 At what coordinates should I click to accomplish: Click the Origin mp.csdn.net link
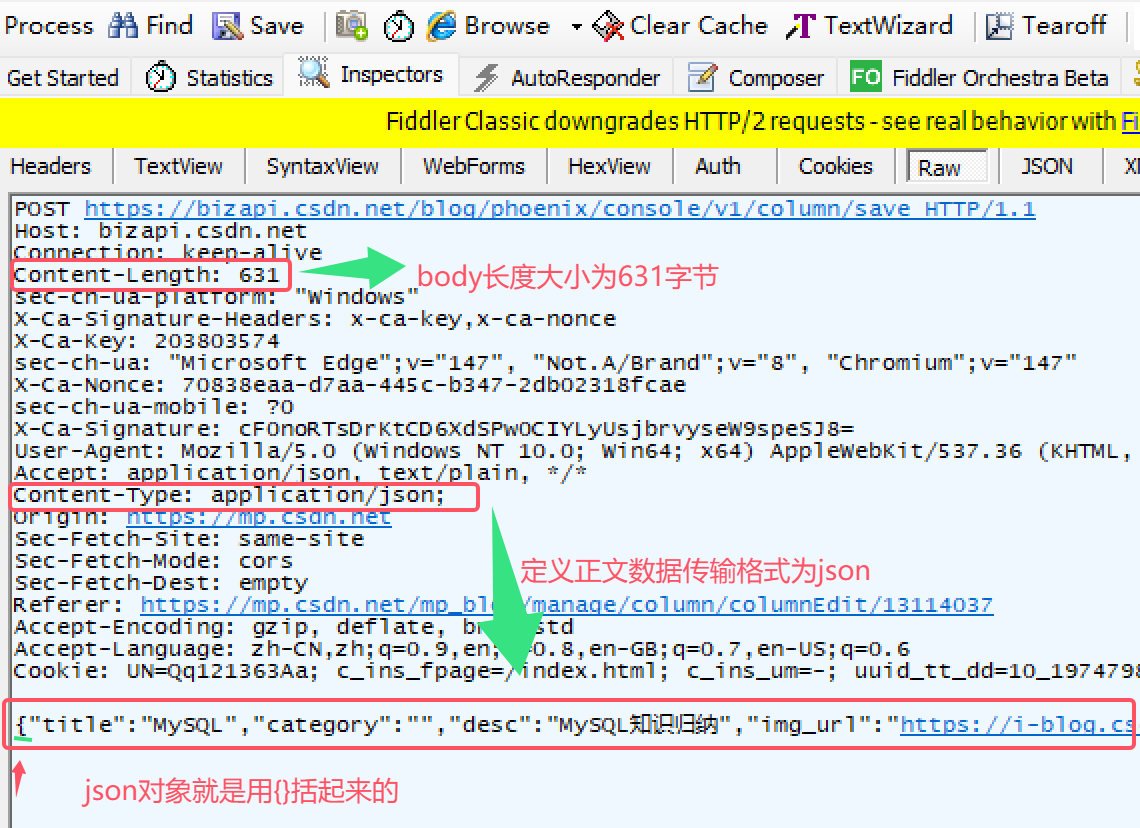pos(258,517)
